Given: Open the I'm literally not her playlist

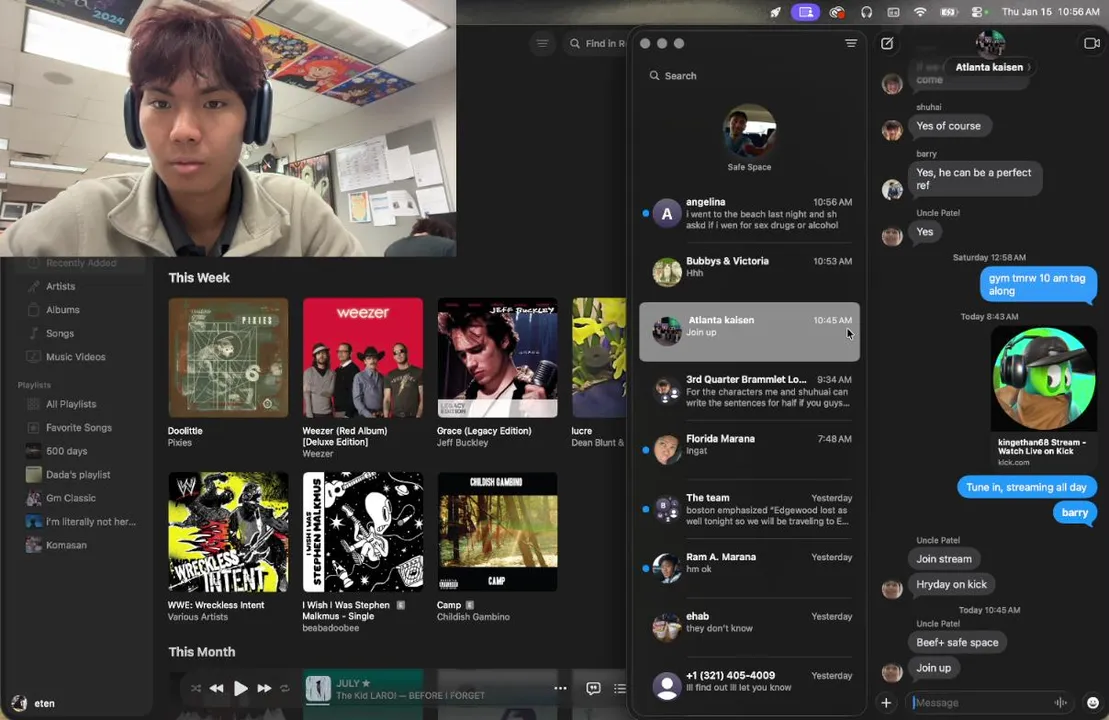Looking at the screenshot, I should coord(91,521).
